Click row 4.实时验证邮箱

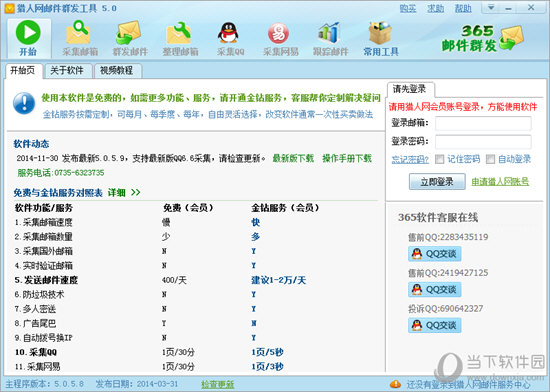43,265
